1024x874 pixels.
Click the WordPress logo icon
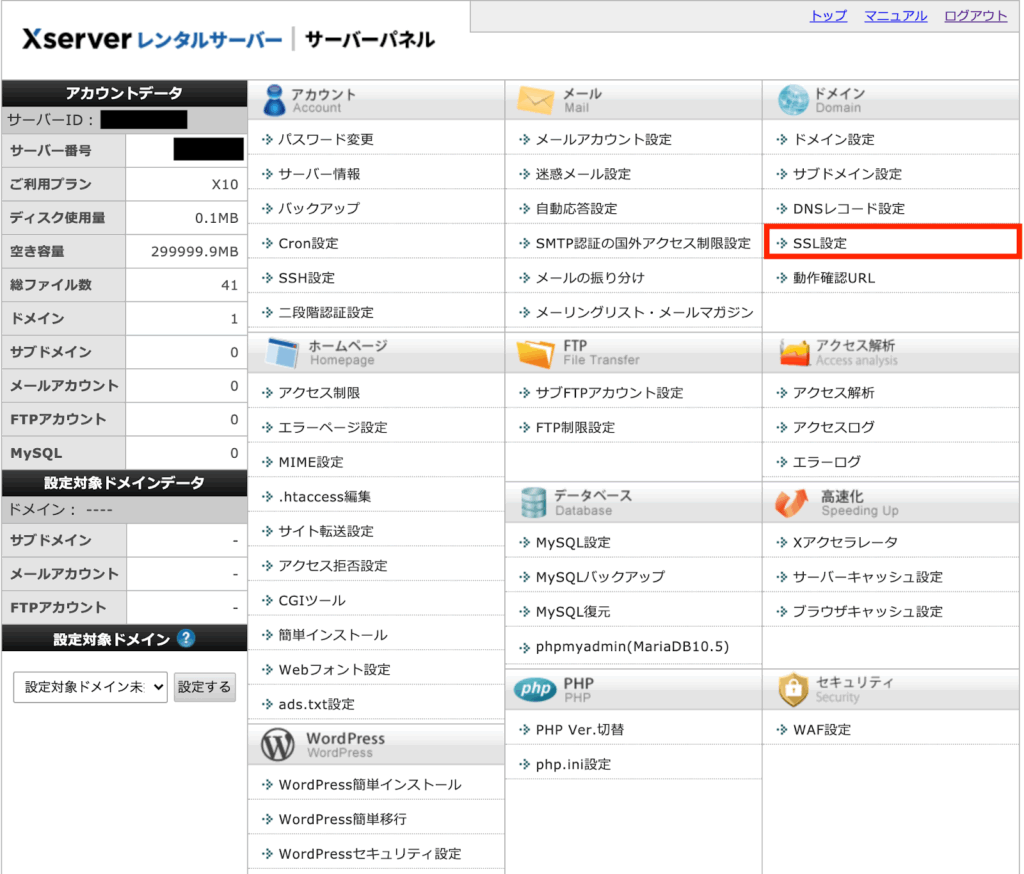click(x=278, y=745)
